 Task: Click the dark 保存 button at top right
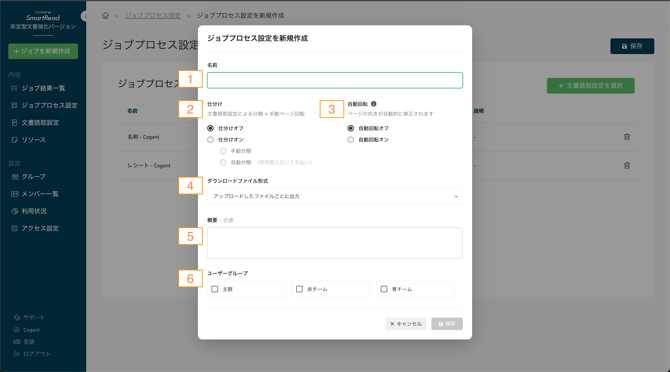pyautogui.click(x=632, y=46)
